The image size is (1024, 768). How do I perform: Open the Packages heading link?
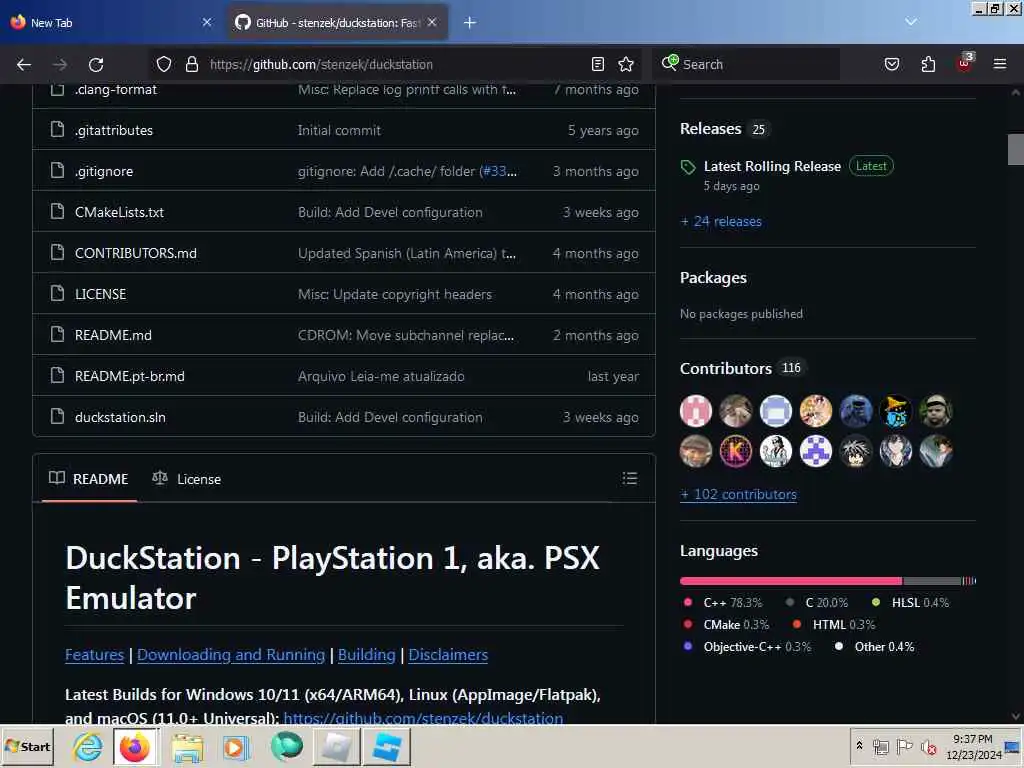click(x=713, y=278)
